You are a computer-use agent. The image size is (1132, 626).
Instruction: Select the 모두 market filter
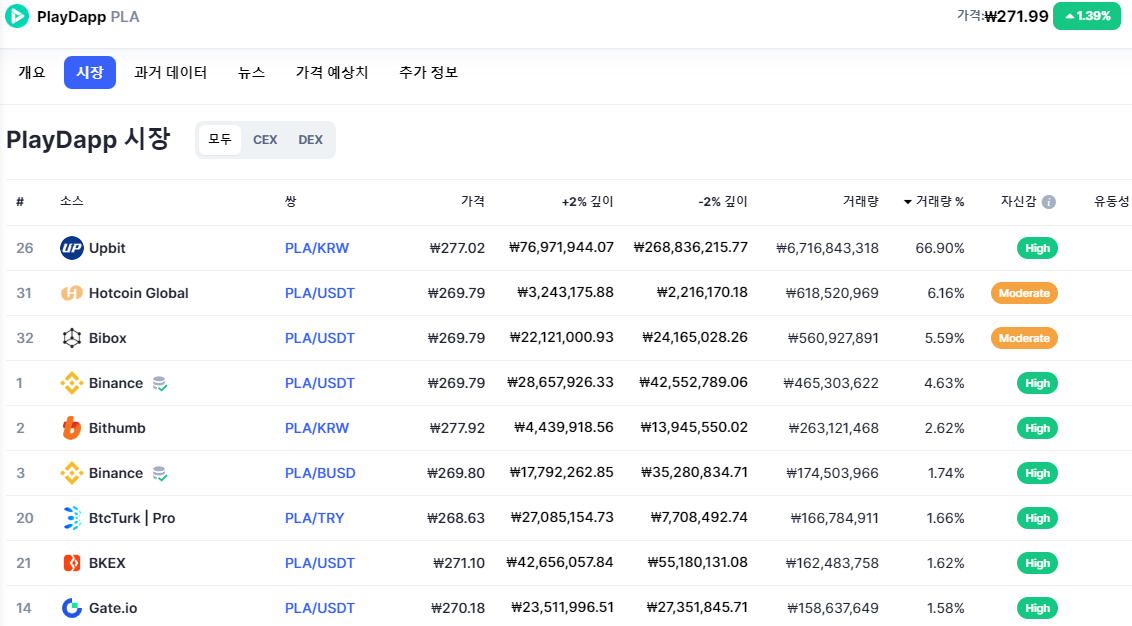[219, 139]
